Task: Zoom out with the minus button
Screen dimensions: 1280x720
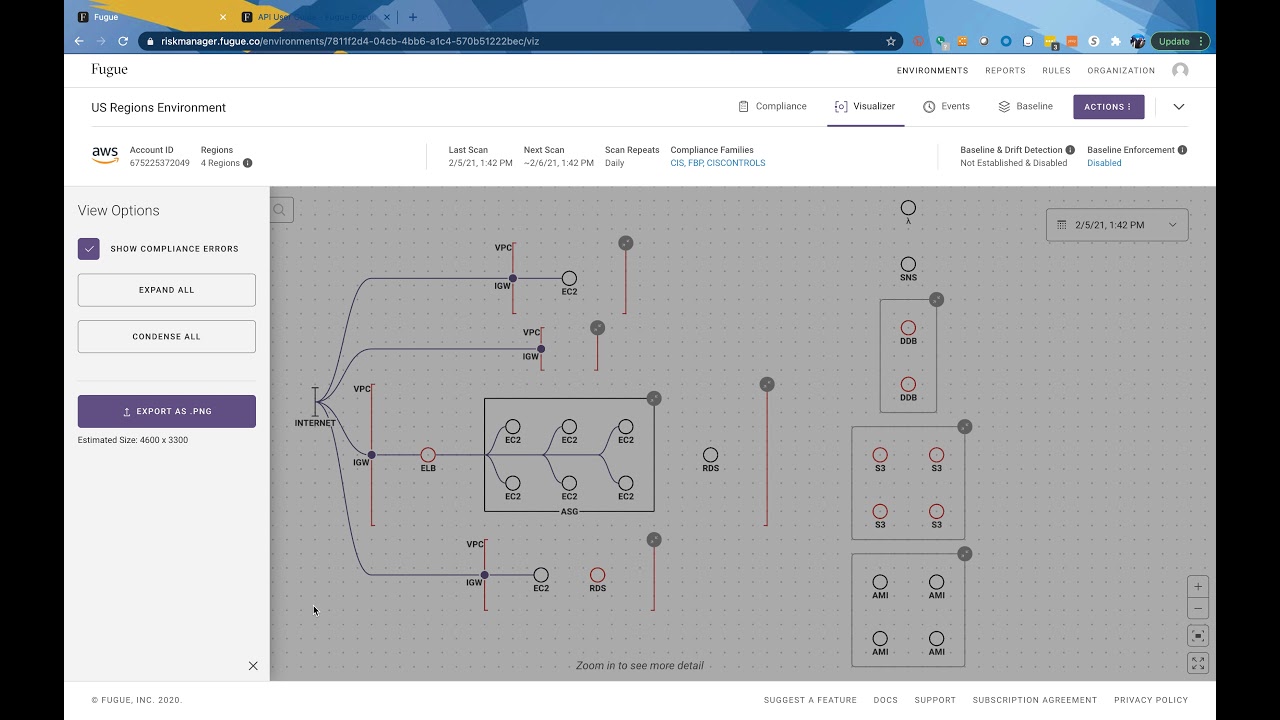Action: (1198, 608)
